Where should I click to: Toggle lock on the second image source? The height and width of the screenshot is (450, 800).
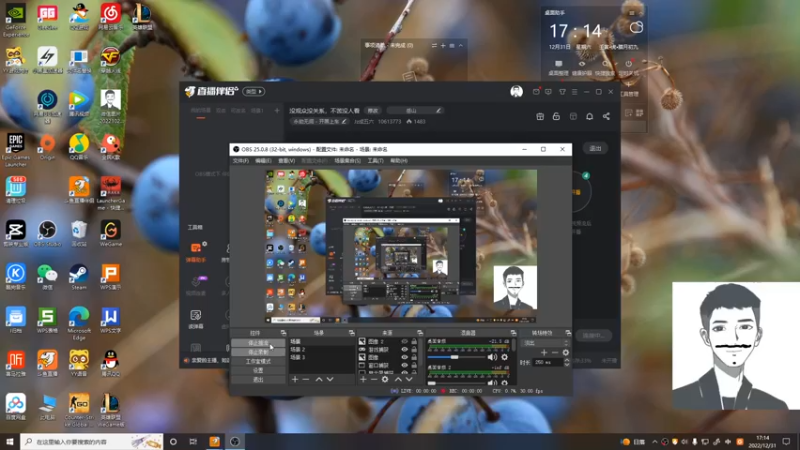click(414, 358)
